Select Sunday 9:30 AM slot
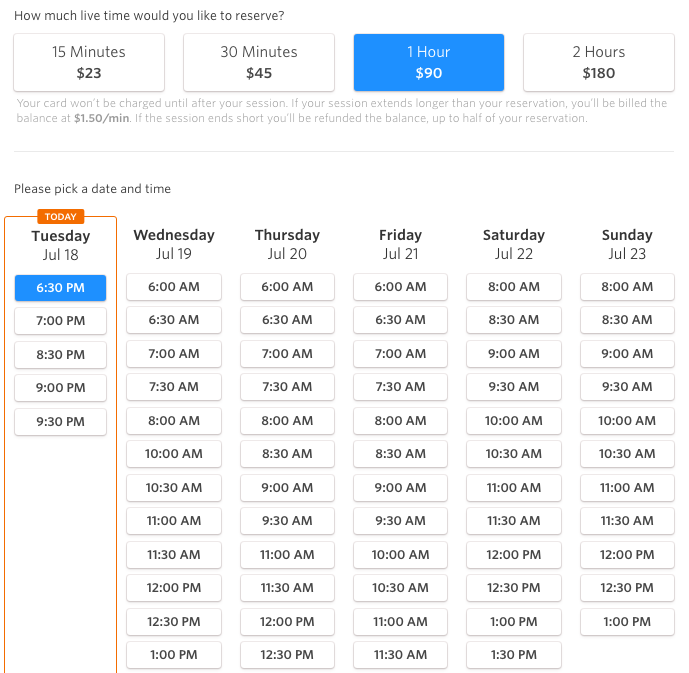Screen dimensions: 689x673 tap(627, 387)
